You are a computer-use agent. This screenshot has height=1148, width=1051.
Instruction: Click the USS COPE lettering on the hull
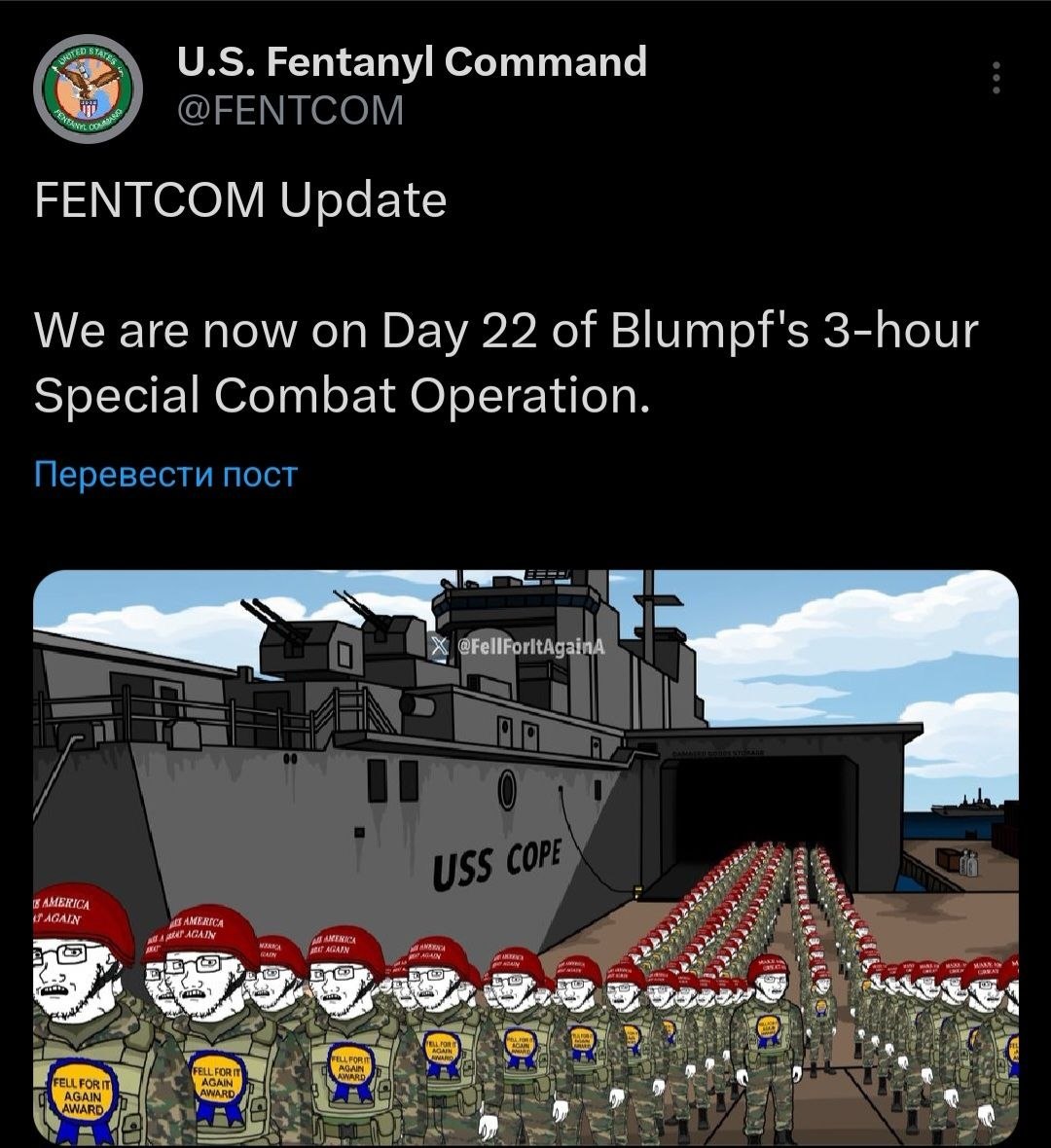click(x=497, y=864)
